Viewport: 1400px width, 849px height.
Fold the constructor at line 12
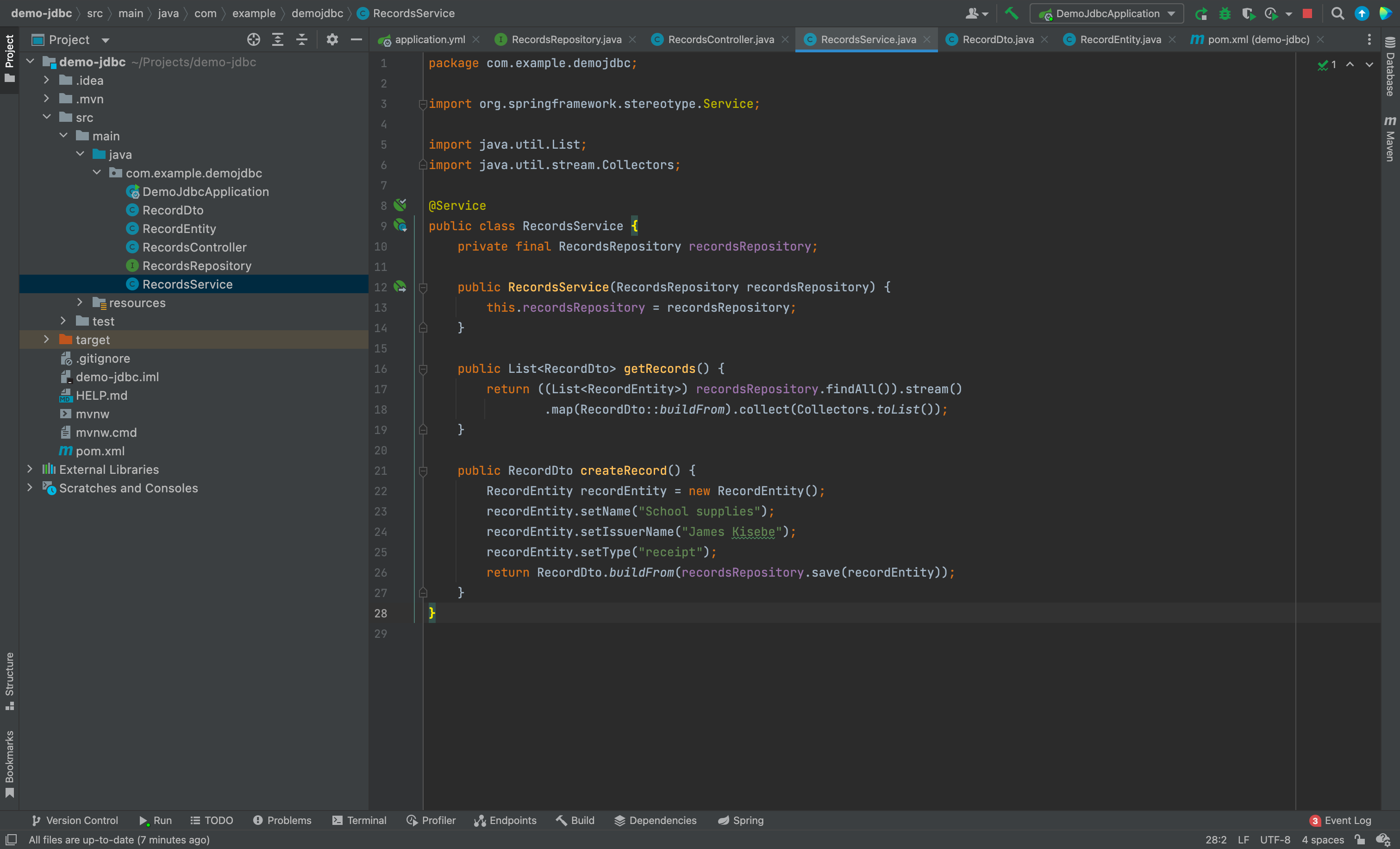click(x=423, y=288)
